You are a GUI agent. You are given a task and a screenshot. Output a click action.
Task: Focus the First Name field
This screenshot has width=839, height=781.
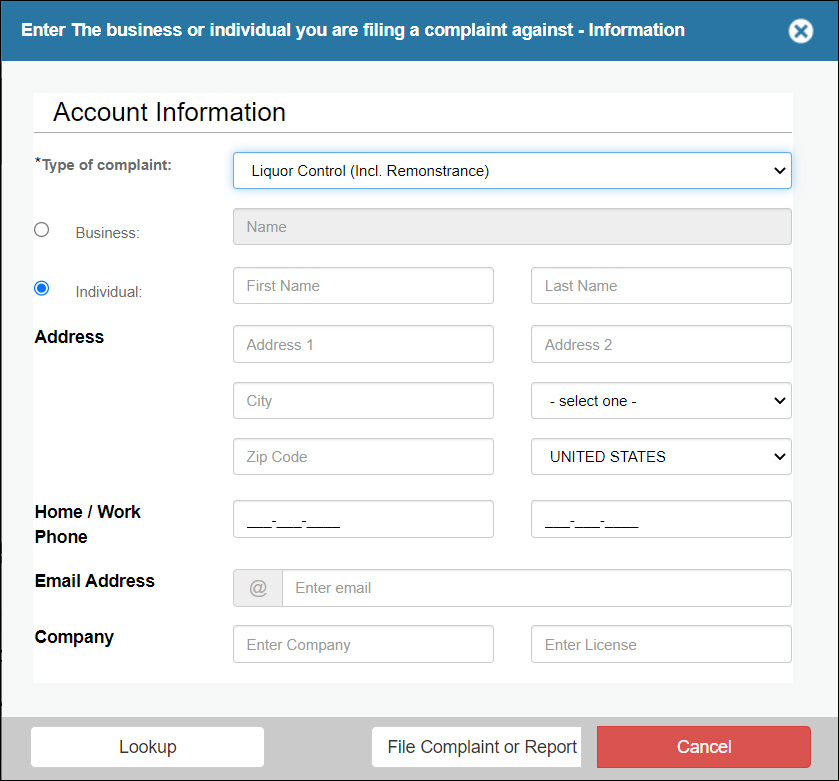[363, 286]
